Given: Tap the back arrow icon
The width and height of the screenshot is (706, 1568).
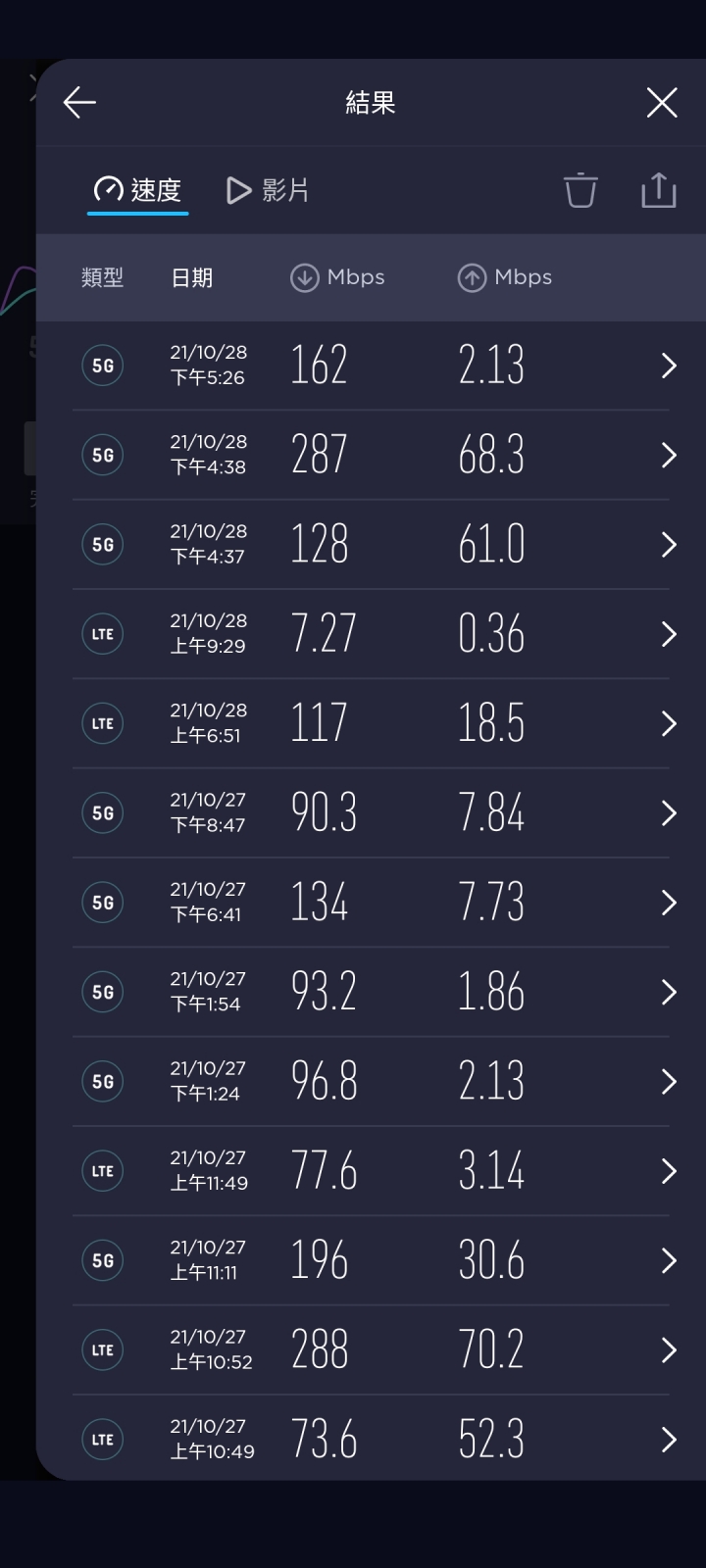Looking at the screenshot, I should [x=79, y=102].
